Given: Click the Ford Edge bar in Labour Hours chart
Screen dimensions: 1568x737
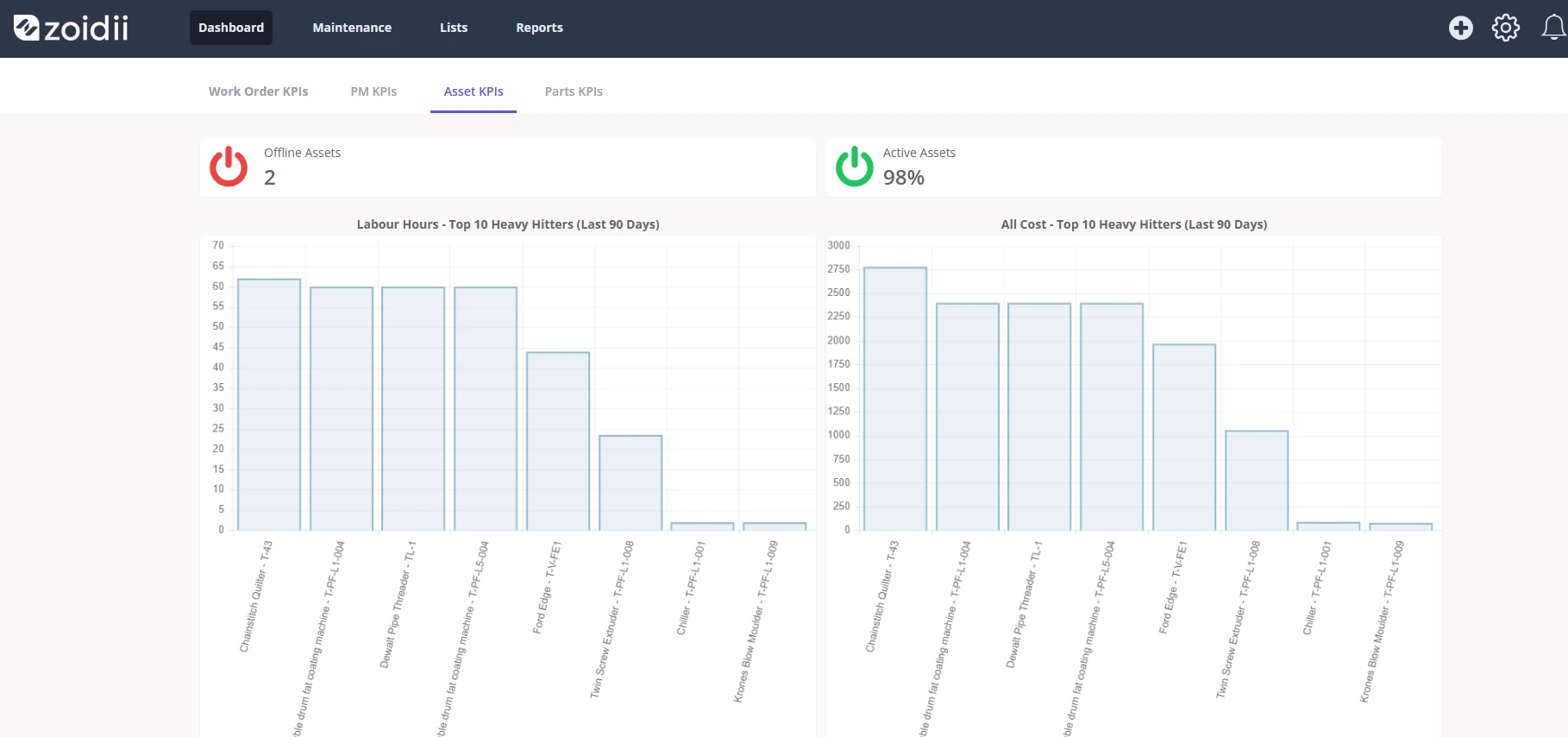Looking at the screenshot, I should (x=558, y=441).
